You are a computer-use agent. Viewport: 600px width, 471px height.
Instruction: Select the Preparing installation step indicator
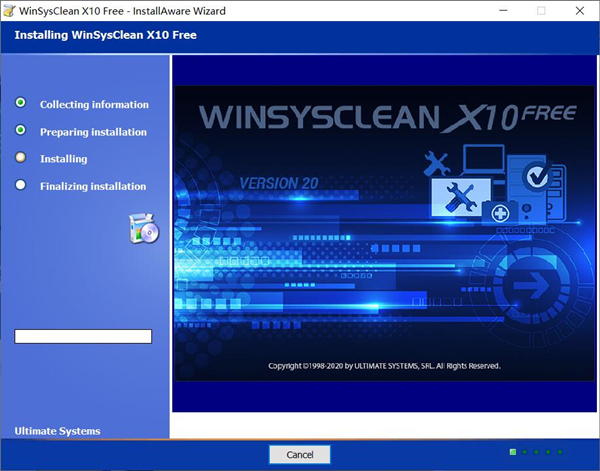point(21,130)
